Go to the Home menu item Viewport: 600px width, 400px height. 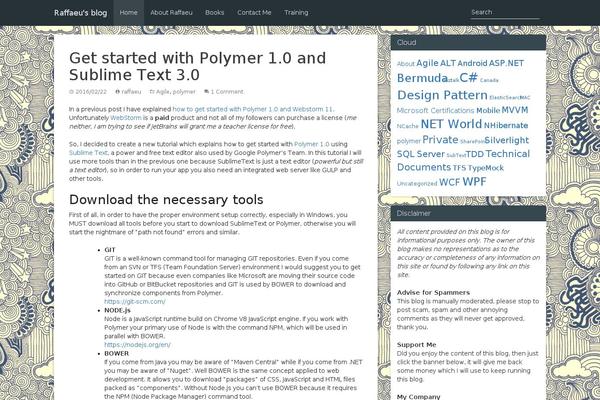129,13
